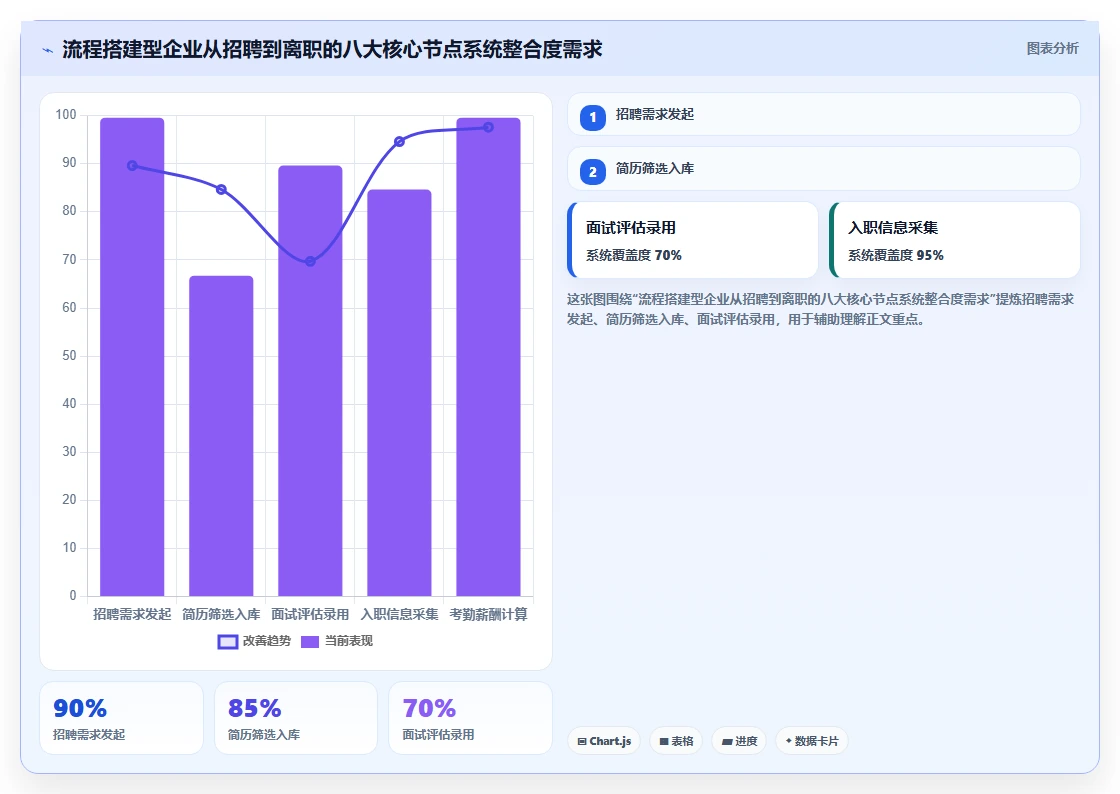Click the trend line point above 入职信息采集
This screenshot has width=1120, height=794.
[x=399, y=141]
